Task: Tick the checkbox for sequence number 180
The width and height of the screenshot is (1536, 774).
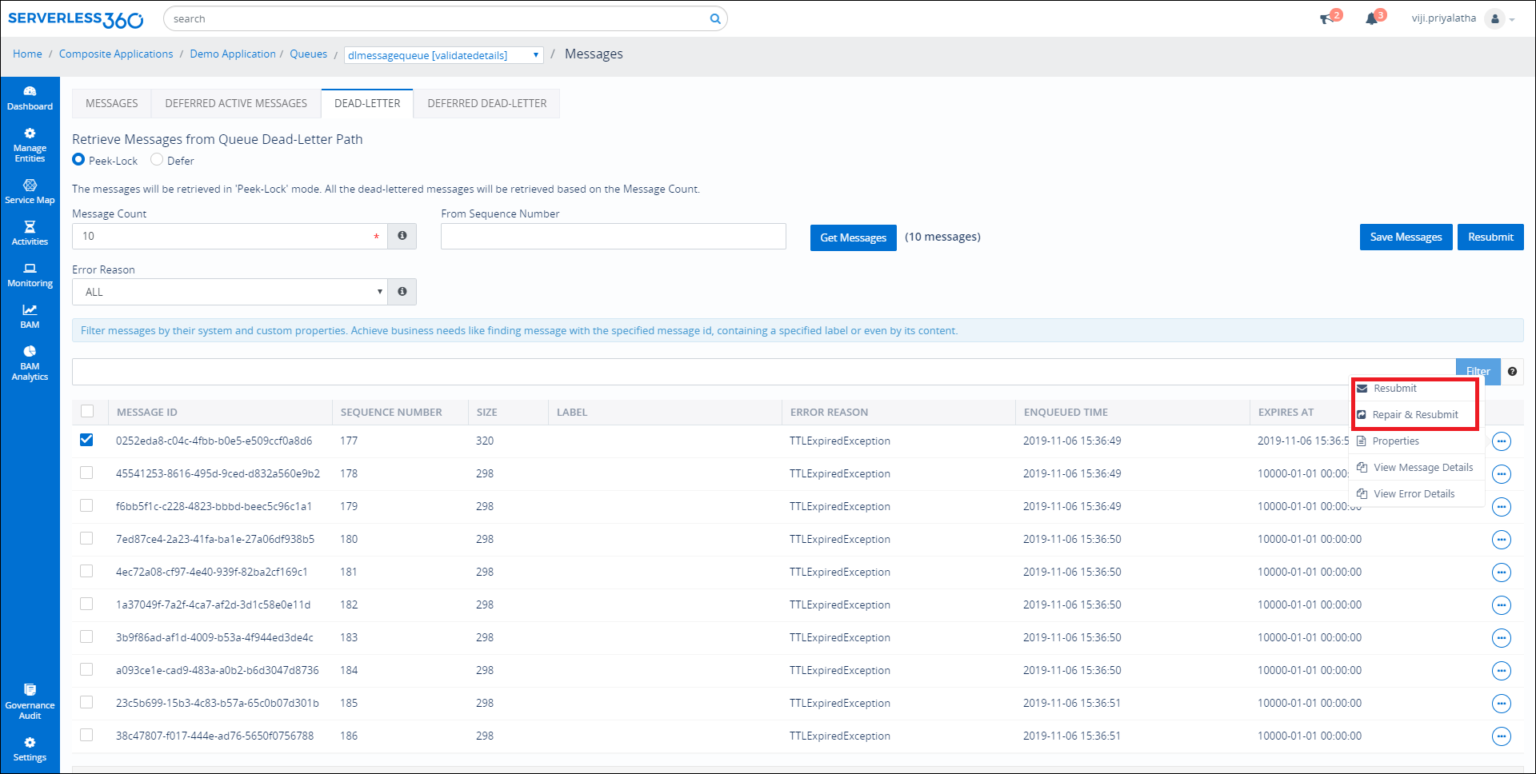Action: (x=87, y=539)
